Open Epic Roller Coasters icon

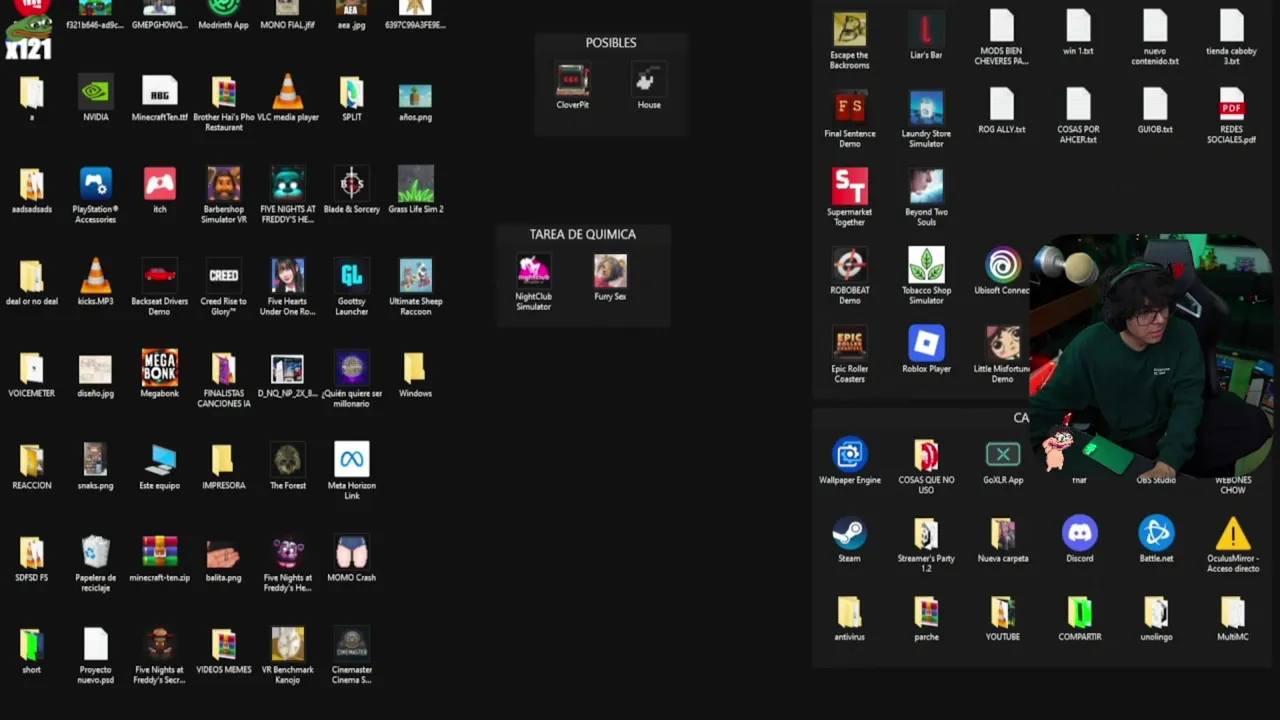[849, 343]
